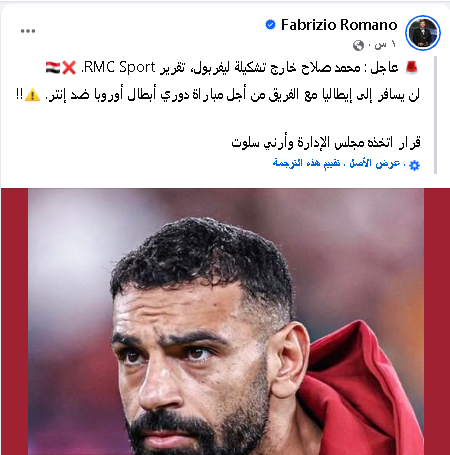Open translation settings via blue gear icon
The width and height of the screenshot is (450, 455).
tap(414, 165)
